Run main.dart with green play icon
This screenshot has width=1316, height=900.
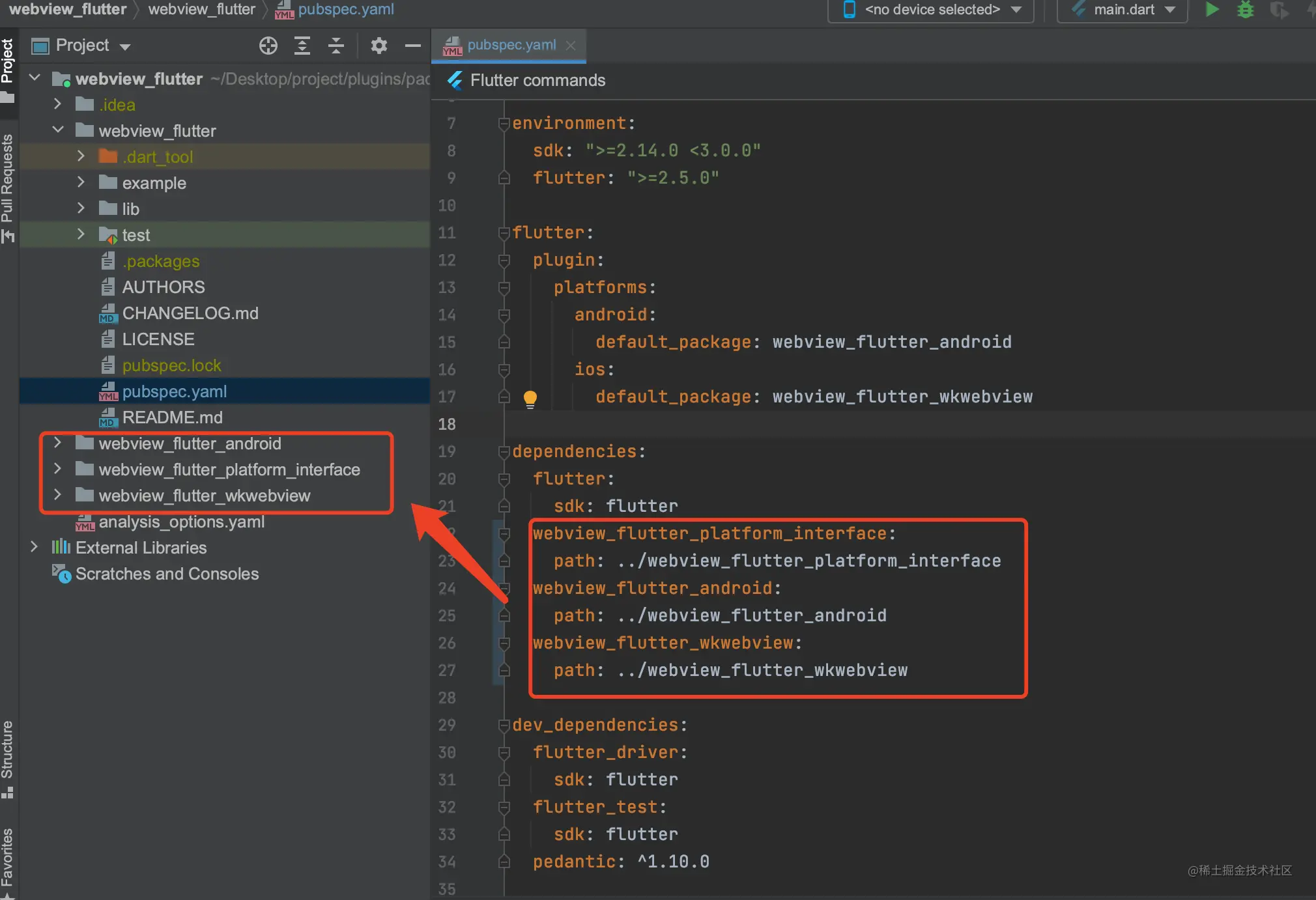click(1212, 10)
